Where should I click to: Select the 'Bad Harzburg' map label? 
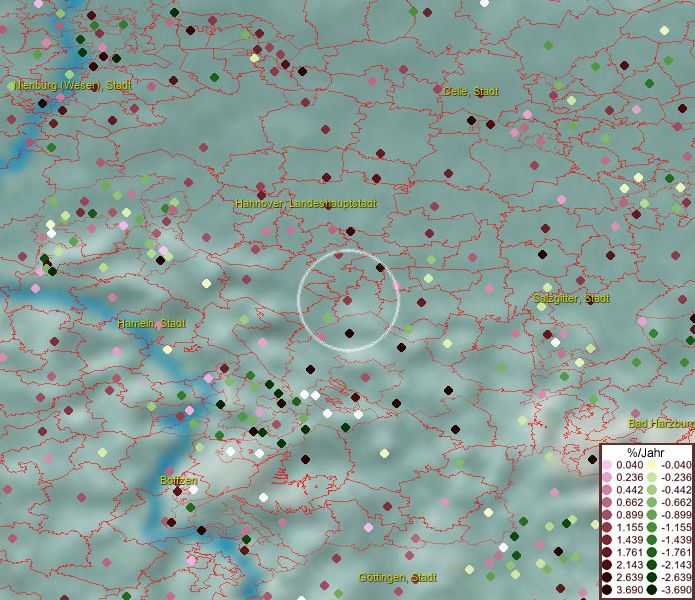pyautogui.click(x=661, y=424)
